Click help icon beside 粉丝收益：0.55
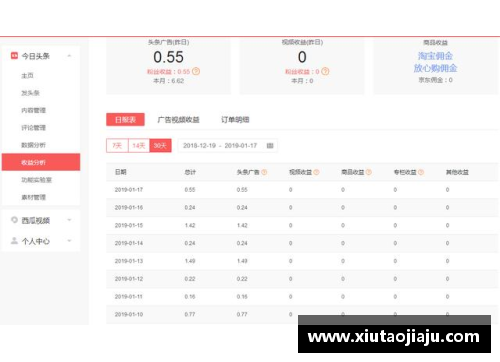The width and height of the screenshot is (500, 362). click(x=196, y=71)
